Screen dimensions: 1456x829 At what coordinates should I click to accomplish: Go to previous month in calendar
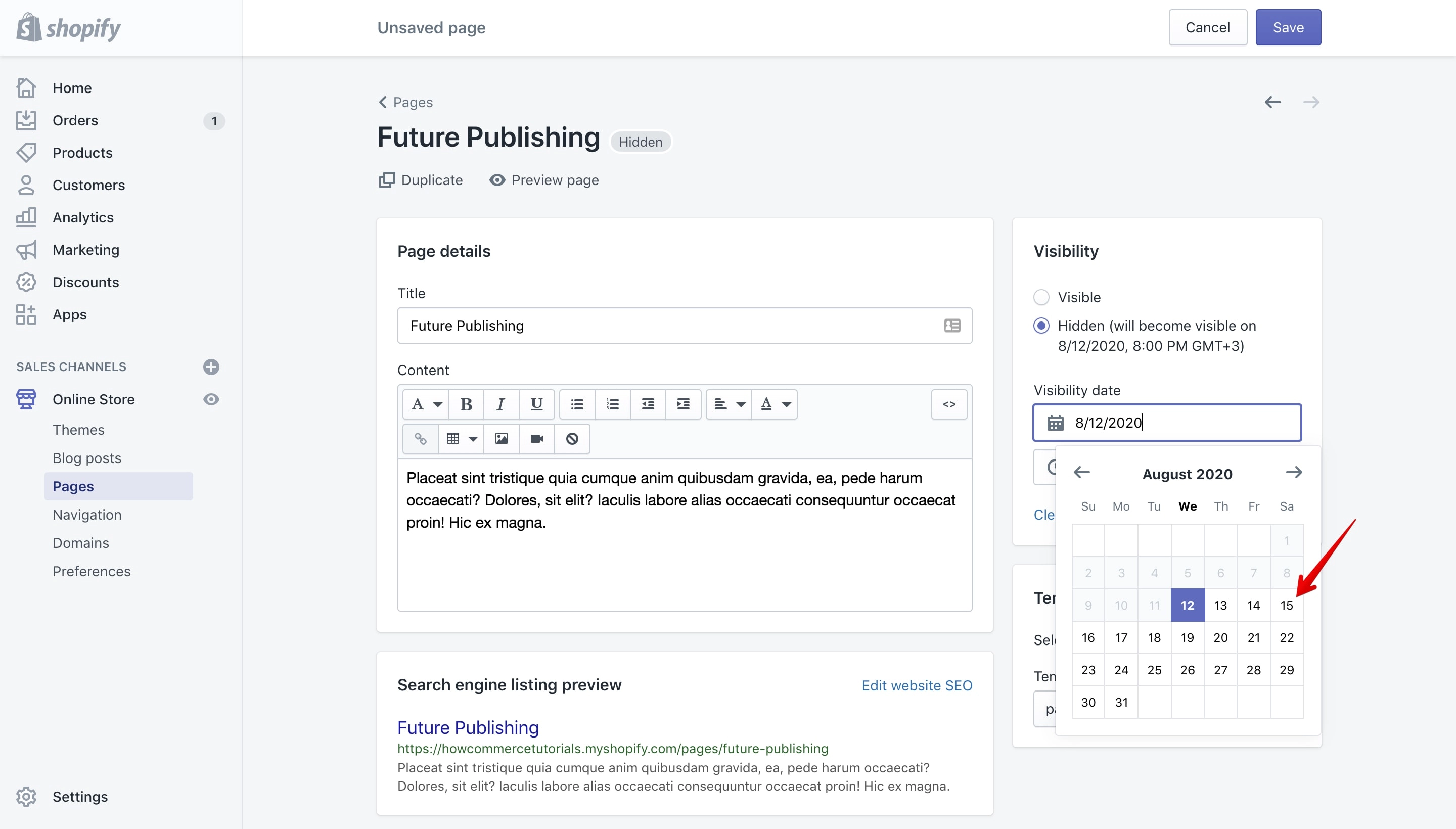pos(1081,472)
